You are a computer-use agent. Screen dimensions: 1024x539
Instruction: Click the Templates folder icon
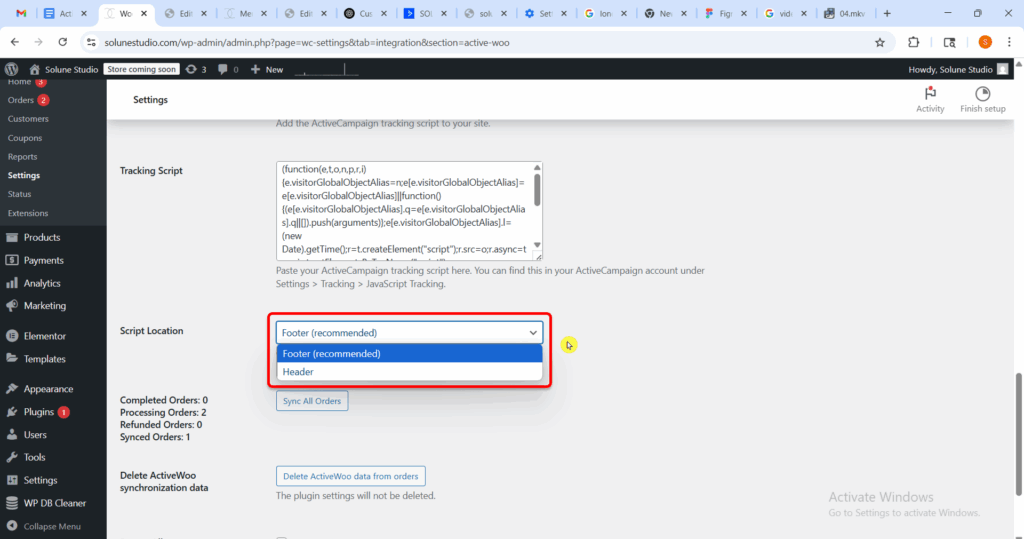(x=12, y=359)
